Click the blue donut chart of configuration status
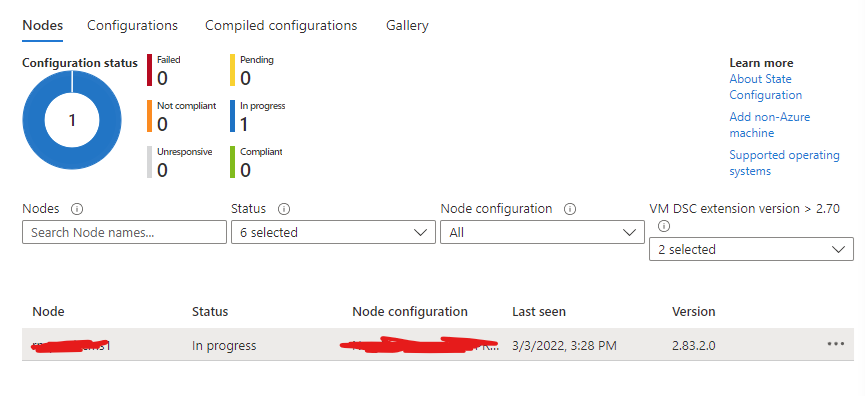 click(x=72, y=120)
